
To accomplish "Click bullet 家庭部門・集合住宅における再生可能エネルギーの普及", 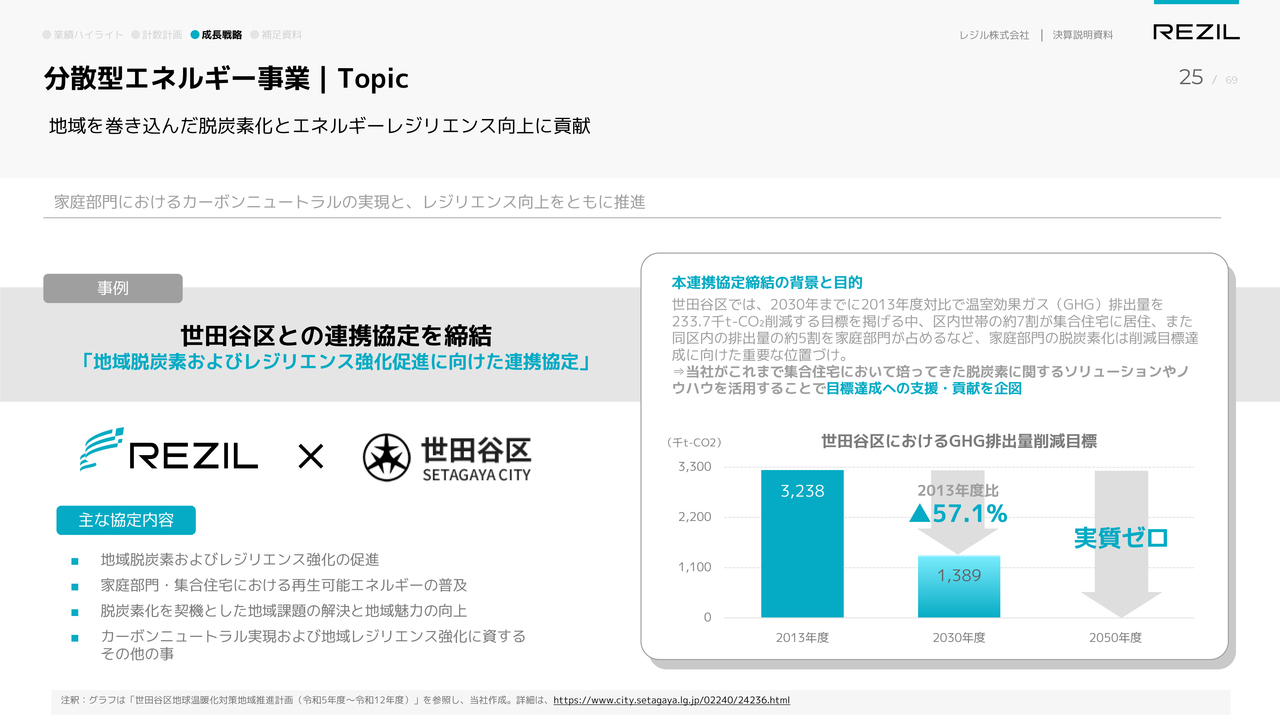I will pos(284,585).
